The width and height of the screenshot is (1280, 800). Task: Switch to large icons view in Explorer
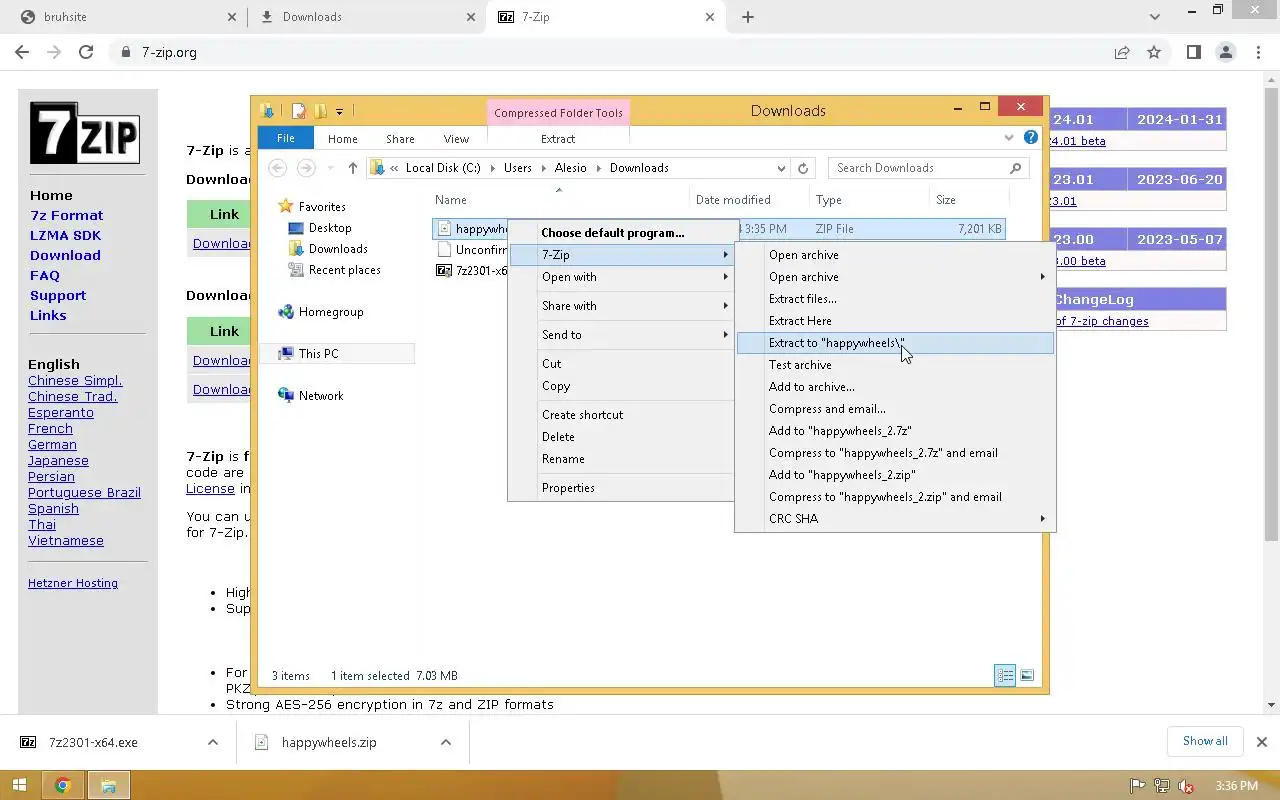tap(1027, 676)
